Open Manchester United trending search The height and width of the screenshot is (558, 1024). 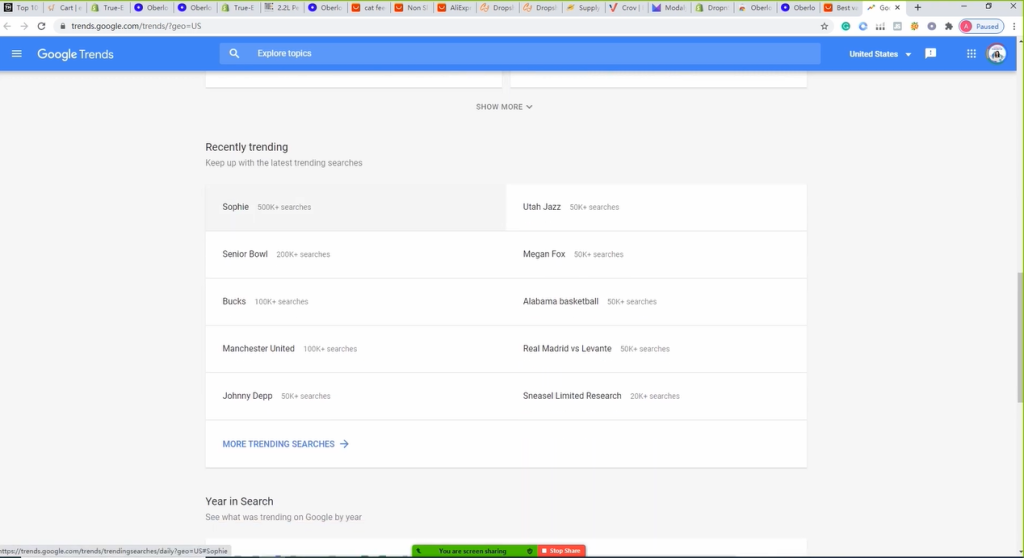[355, 348]
